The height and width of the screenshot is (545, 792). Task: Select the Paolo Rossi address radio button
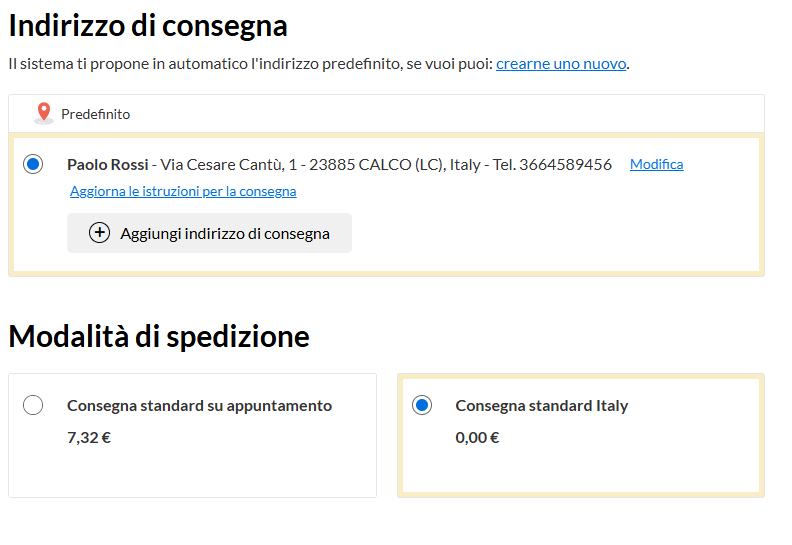33,164
